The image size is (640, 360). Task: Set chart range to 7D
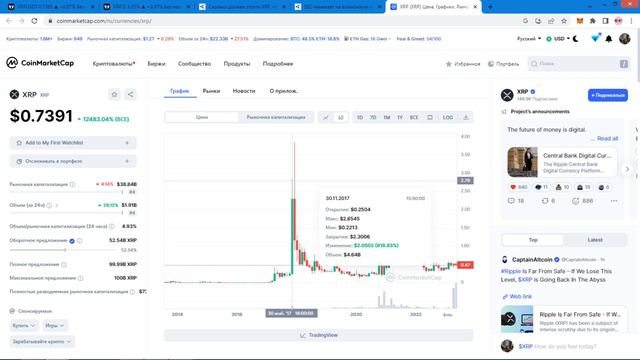[x=373, y=118]
